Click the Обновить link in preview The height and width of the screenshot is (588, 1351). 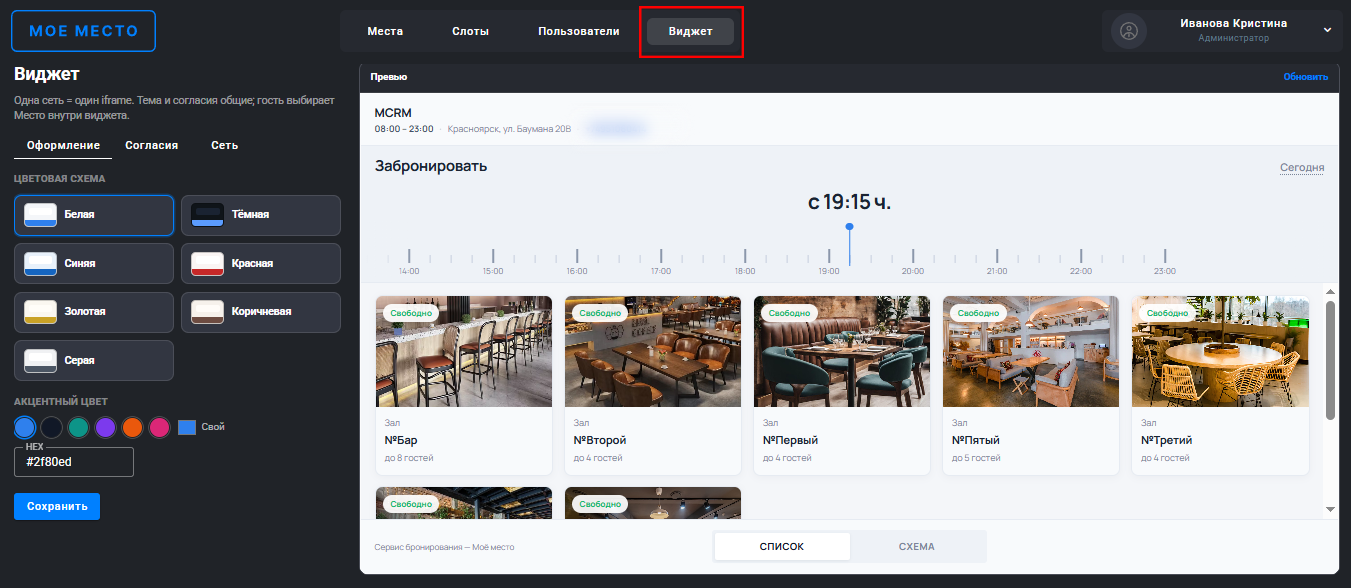coord(1306,77)
